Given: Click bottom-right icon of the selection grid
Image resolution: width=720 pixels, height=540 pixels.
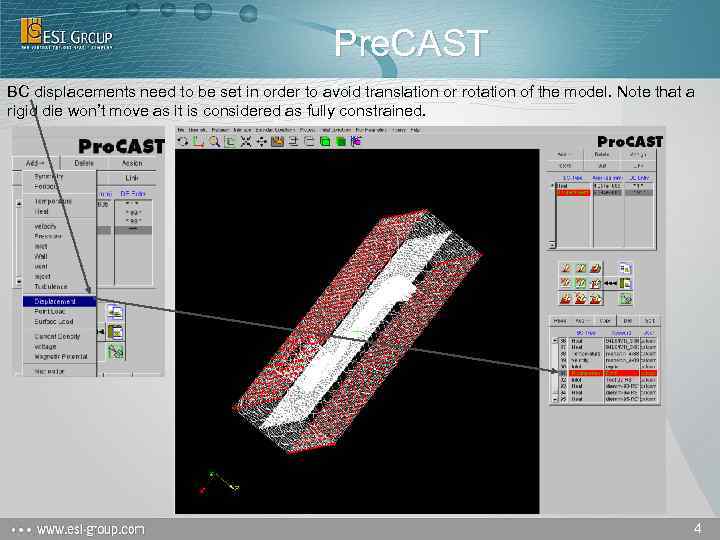Looking at the screenshot, I should (x=595, y=299).
